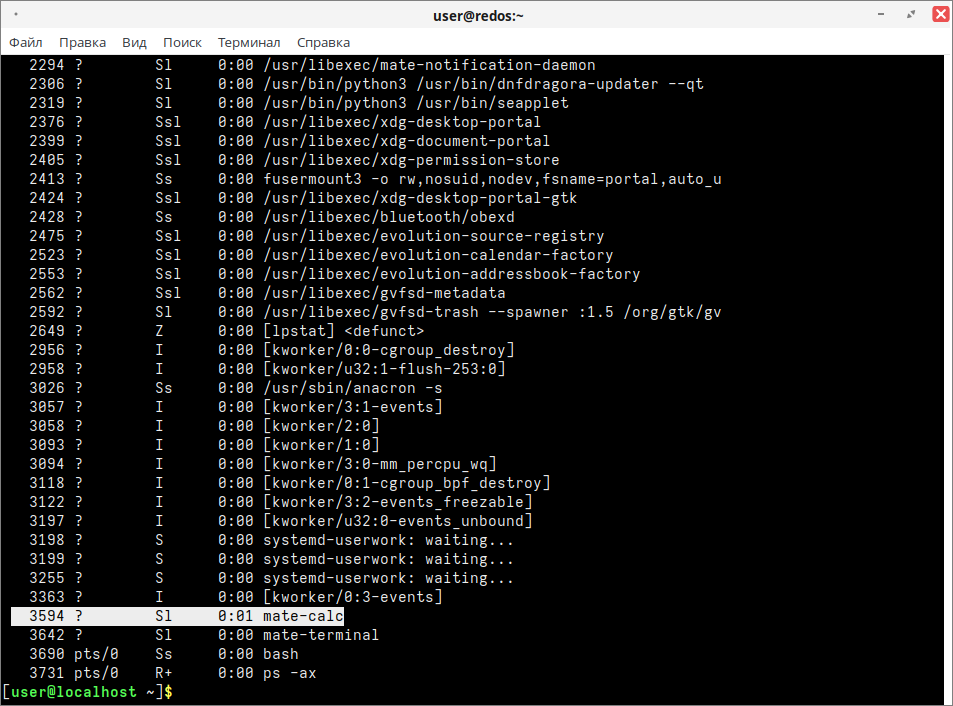The width and height of the screenshot is (953, 706).
Task: Open the Файл menu
Action: [26, 42]
